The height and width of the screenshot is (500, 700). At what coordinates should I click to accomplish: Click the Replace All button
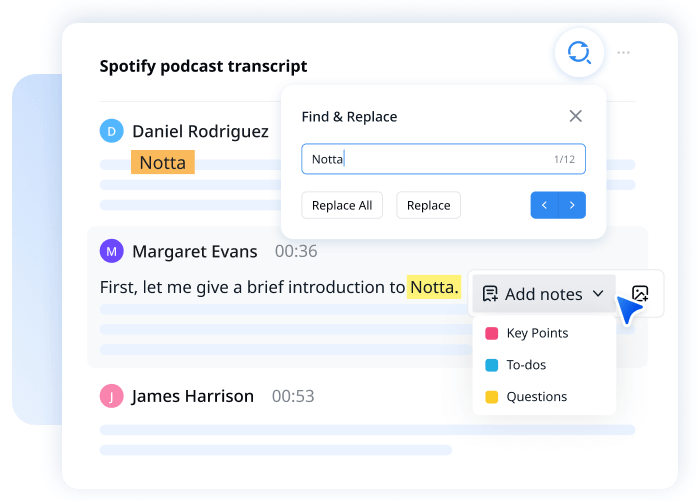tap(342, 205)
